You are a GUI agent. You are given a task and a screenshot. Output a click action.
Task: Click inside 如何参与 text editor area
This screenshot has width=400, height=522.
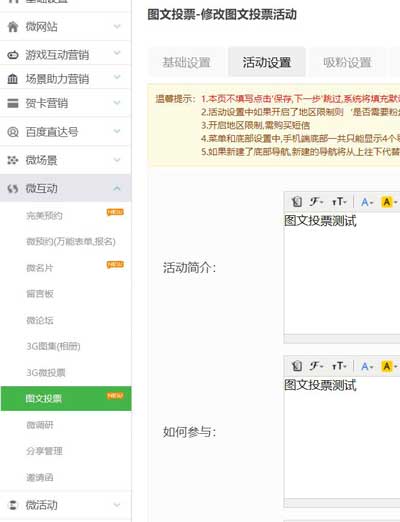tap(342, 438)
